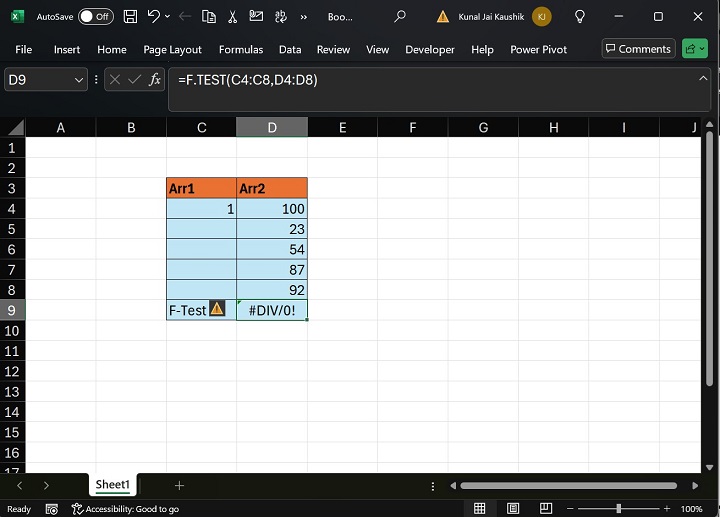Viewport: 720px width, 517px height.
Task: Click the lightbulb ideas icon
Action: [580, 17]
